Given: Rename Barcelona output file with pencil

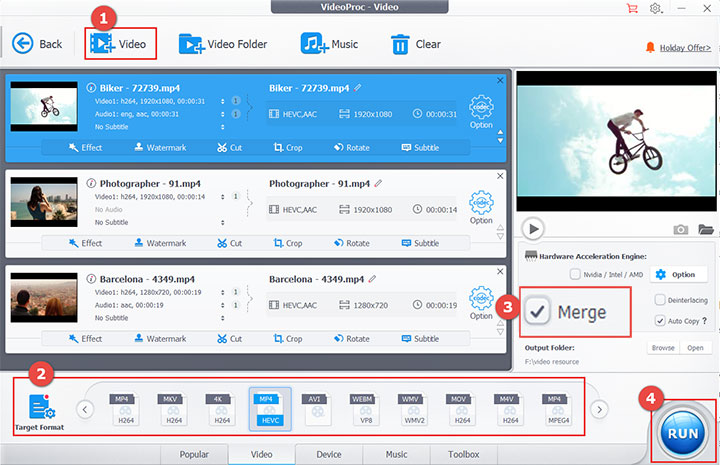Looking at the screenshot, I should coord(372,279).
